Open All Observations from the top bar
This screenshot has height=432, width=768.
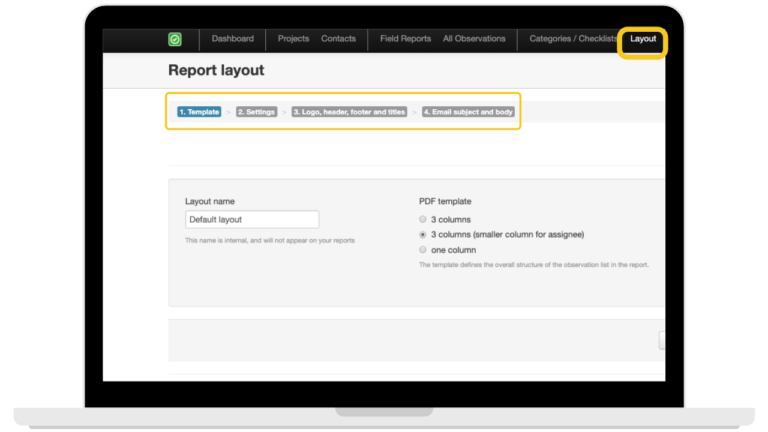coord(474,39)
